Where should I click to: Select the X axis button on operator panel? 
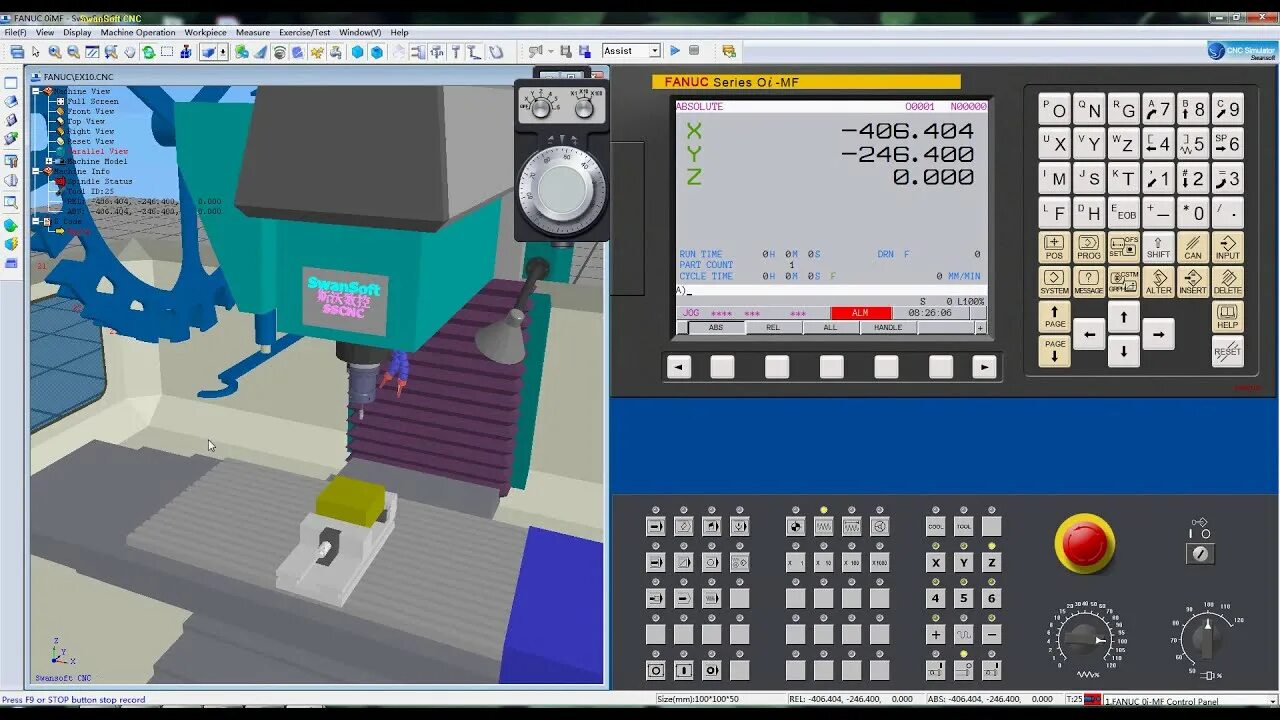[936, 563]
